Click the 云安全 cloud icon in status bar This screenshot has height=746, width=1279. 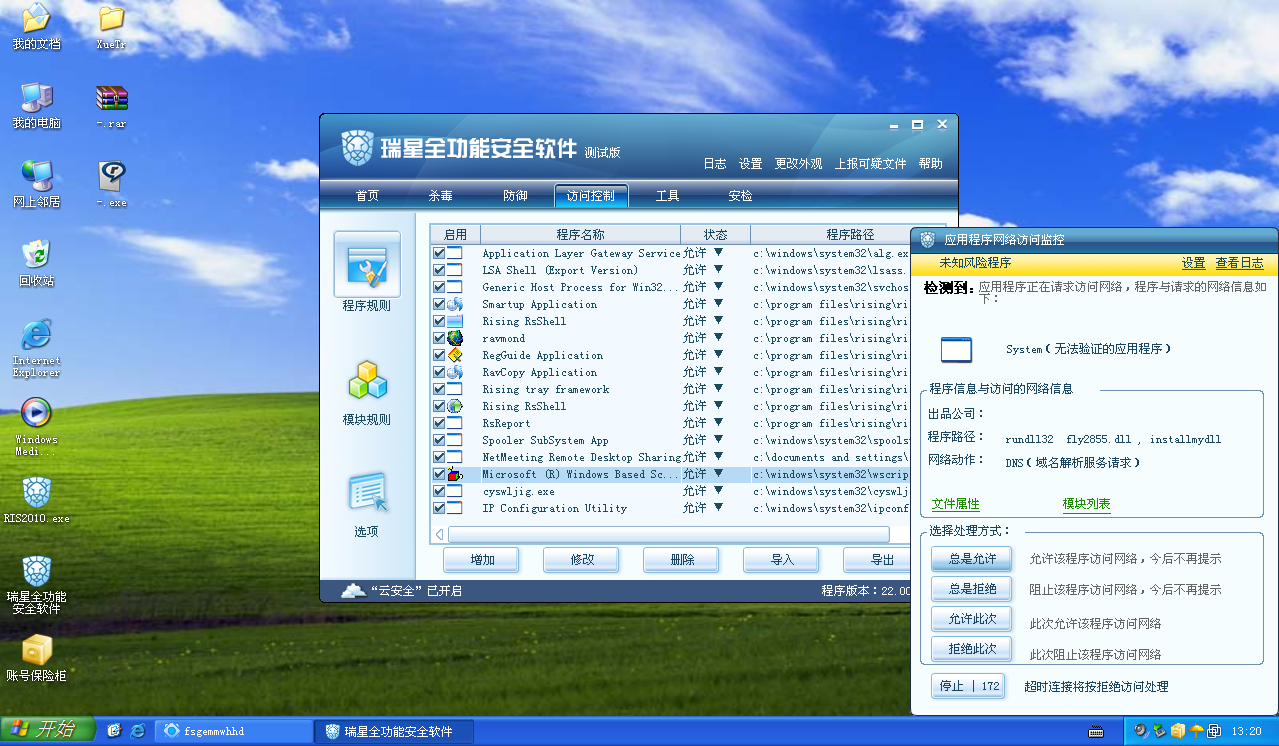click(x=353, y=591)
